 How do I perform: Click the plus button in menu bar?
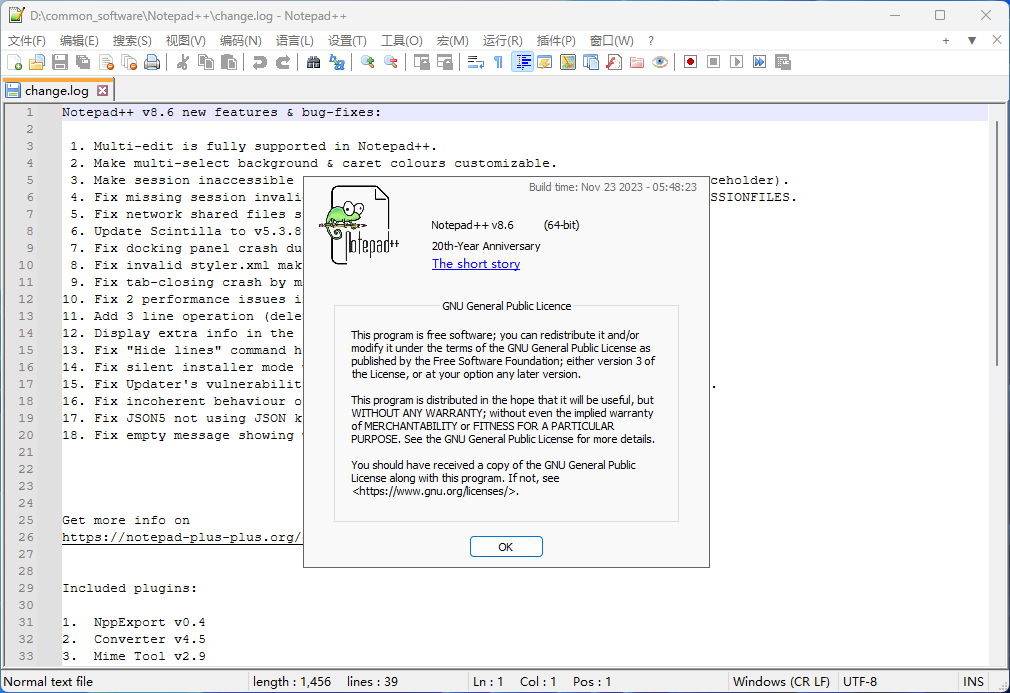click(946, 41)
